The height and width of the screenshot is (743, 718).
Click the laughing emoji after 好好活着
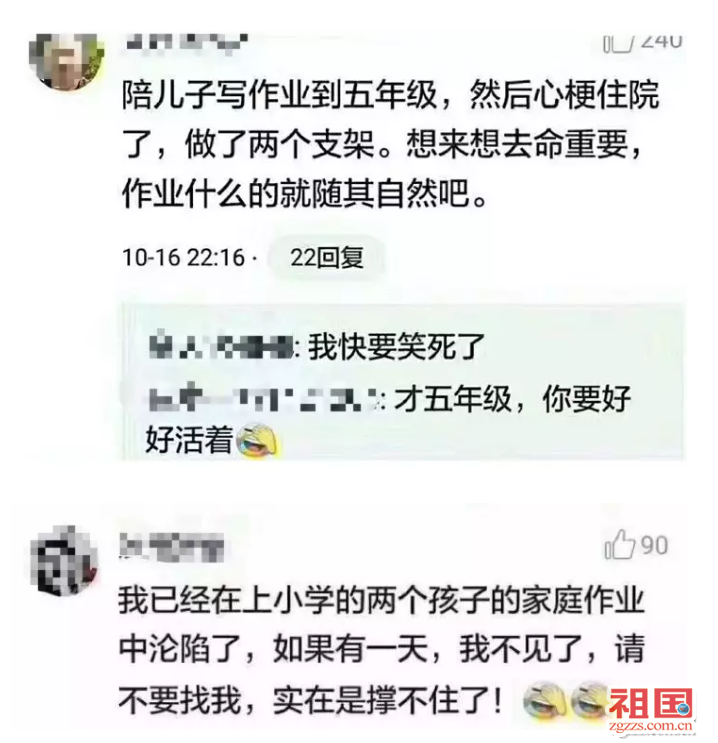click(x=256, y=441)
